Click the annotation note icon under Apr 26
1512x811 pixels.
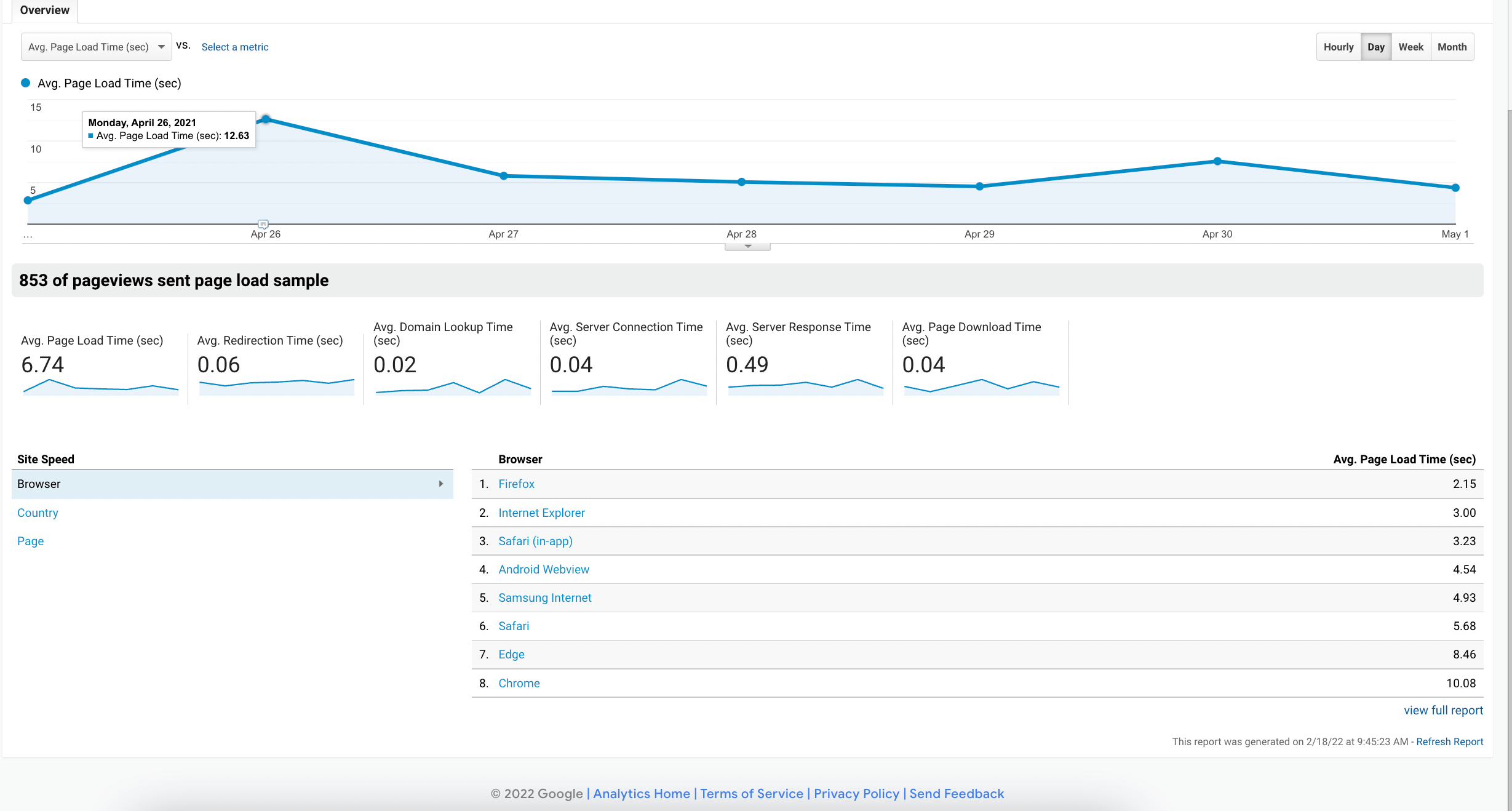tap(263, 224)
